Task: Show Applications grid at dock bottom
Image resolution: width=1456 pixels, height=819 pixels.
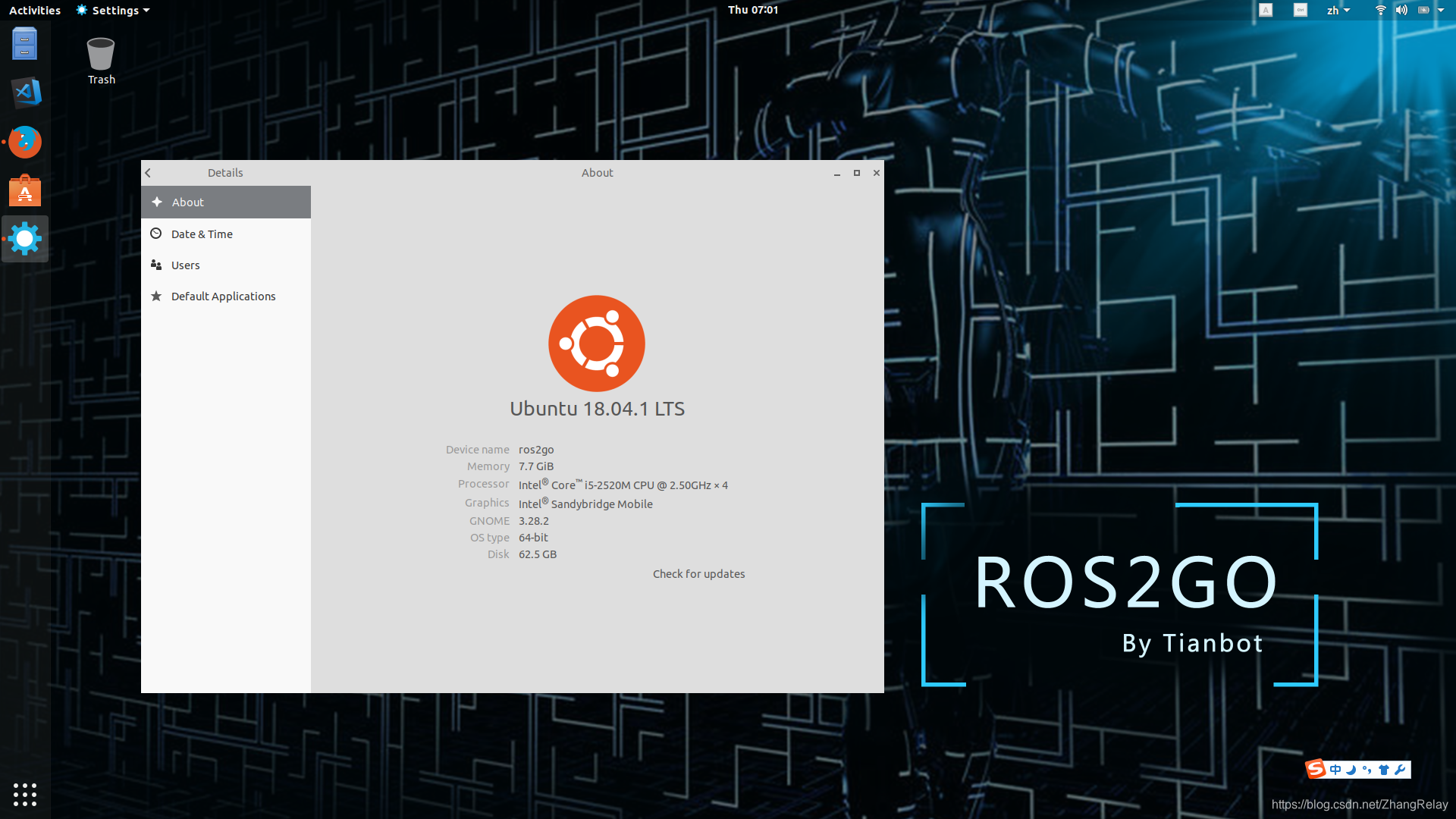Action: coord(25,794)
